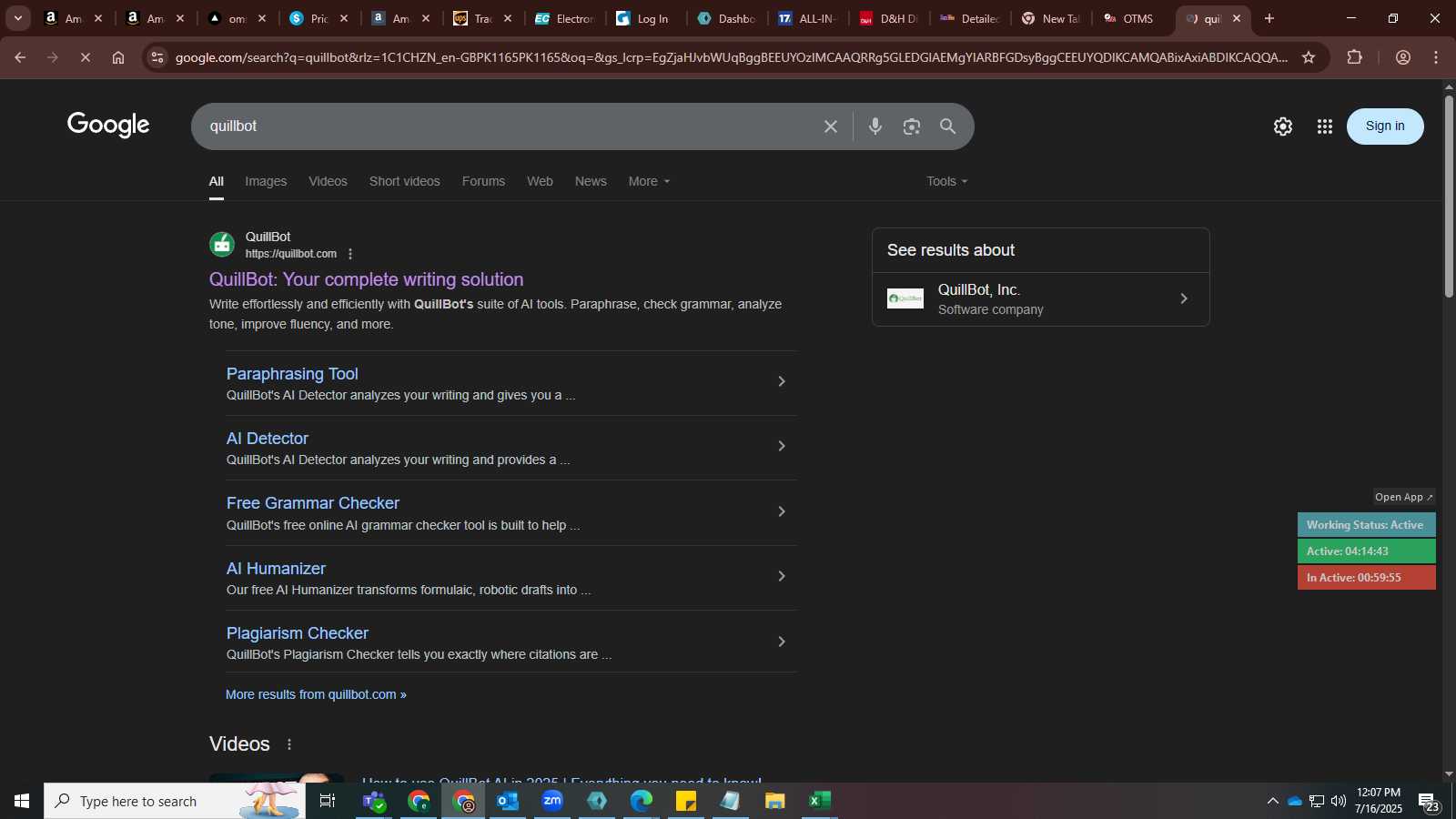Click the Sign in button
The height and width of the screenshot is (819, 1456).
[1385, 126]
